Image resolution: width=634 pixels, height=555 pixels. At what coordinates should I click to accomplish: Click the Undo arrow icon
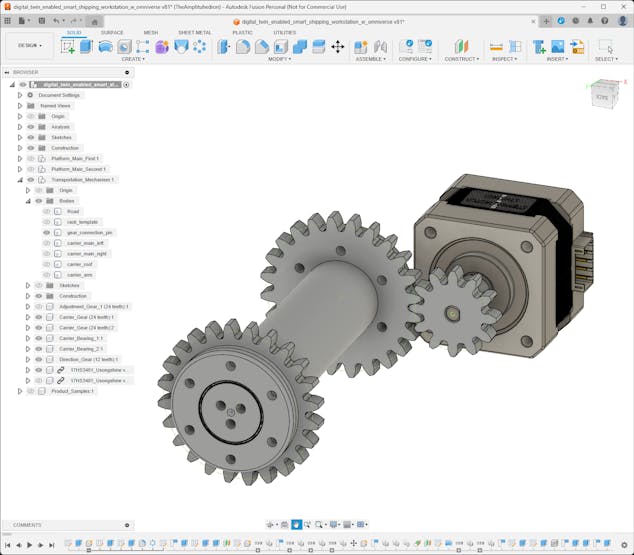pyautogui.click(x=57, y=20)
